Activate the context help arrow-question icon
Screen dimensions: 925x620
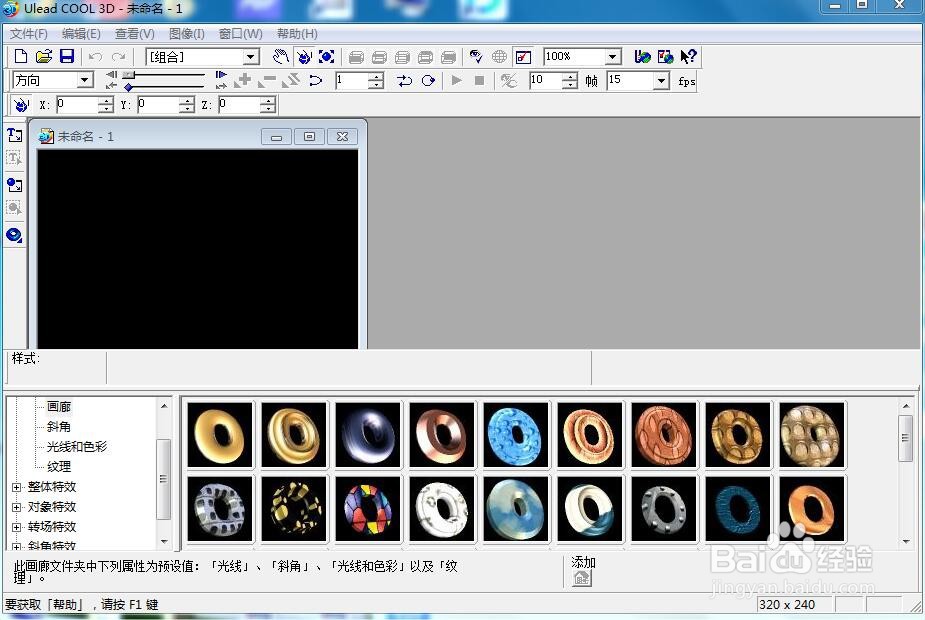point(688,57)
